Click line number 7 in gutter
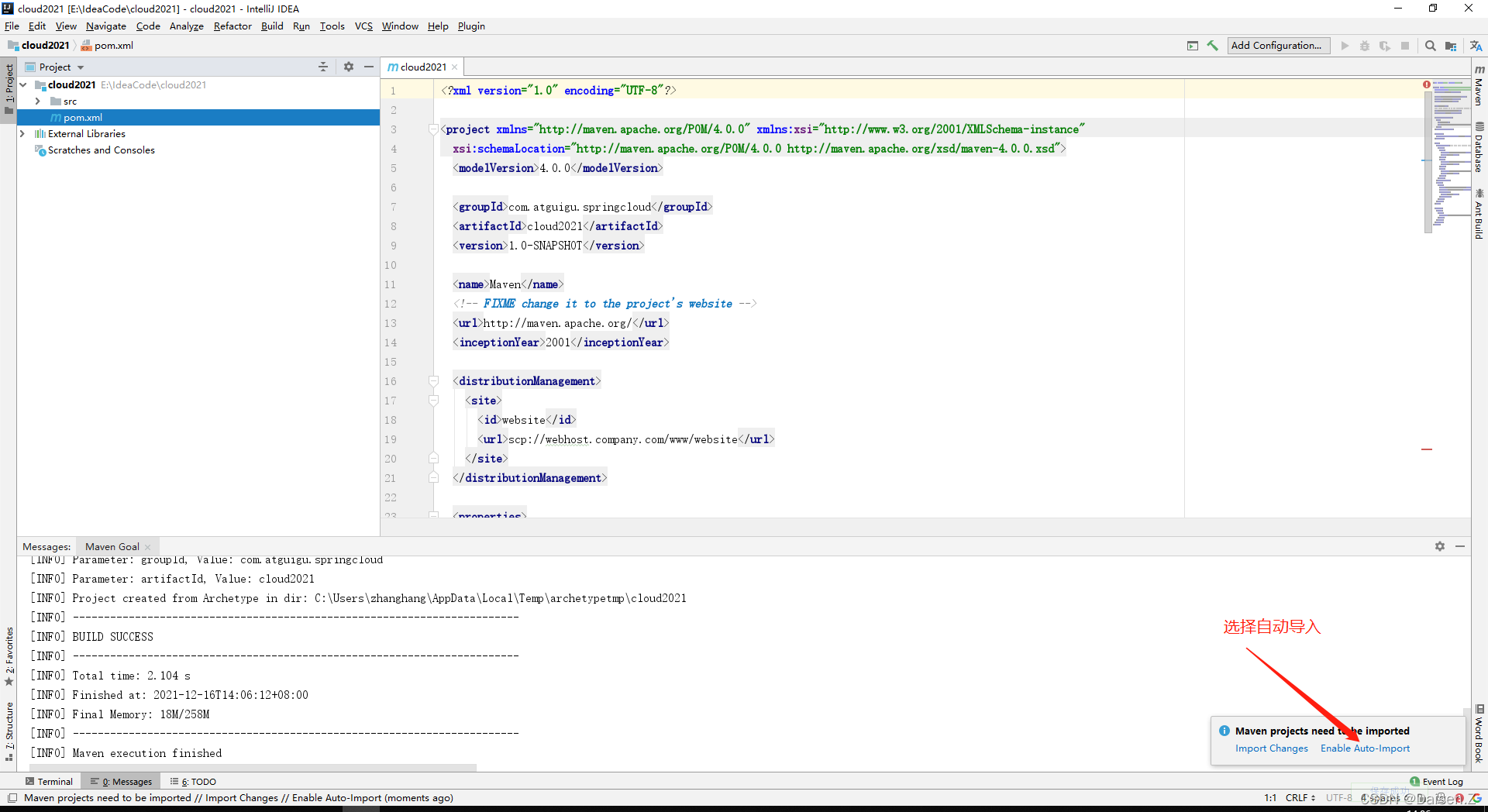 393,207
